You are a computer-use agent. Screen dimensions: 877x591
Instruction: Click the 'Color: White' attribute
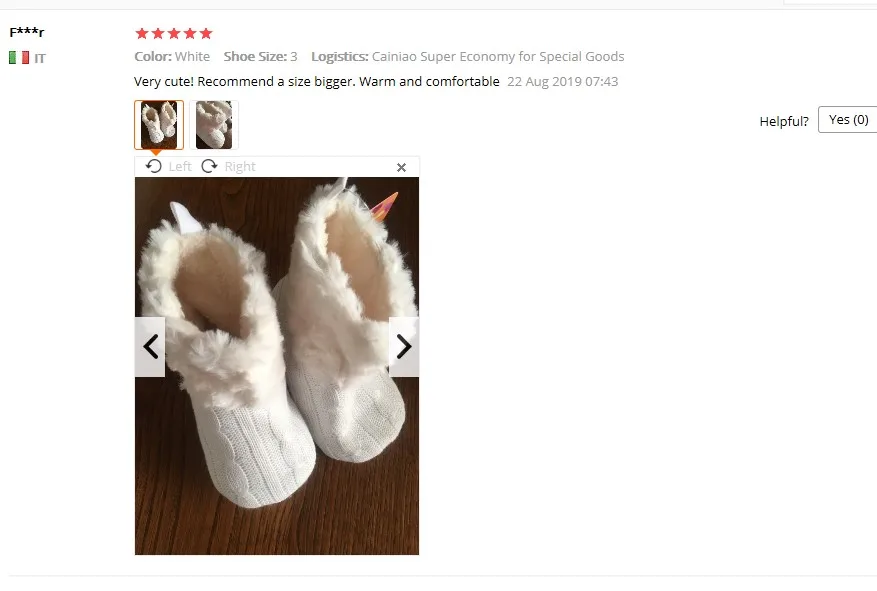(172, 56)
